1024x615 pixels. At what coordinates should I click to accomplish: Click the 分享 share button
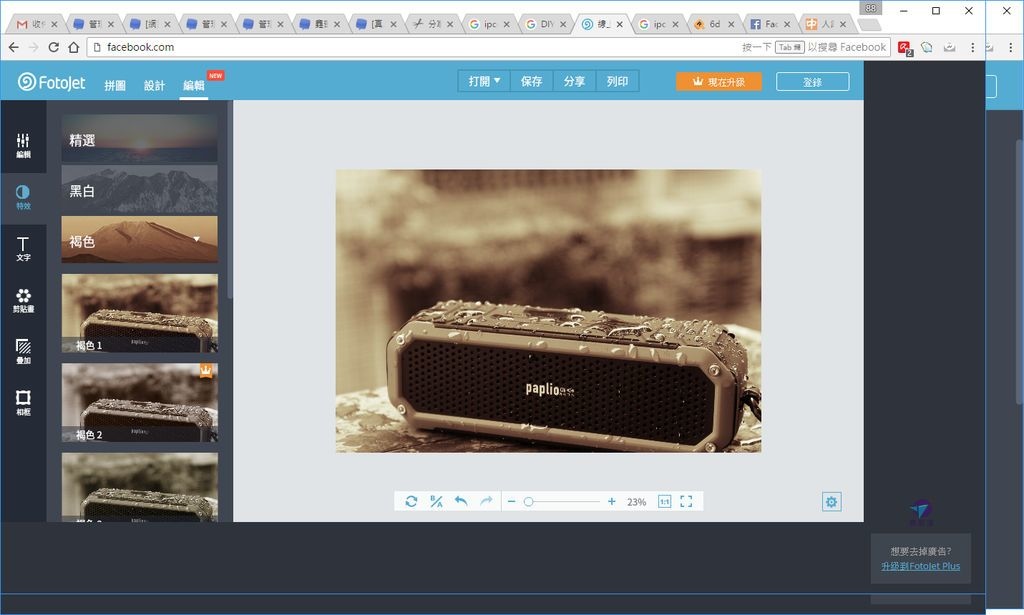point(574,81)
